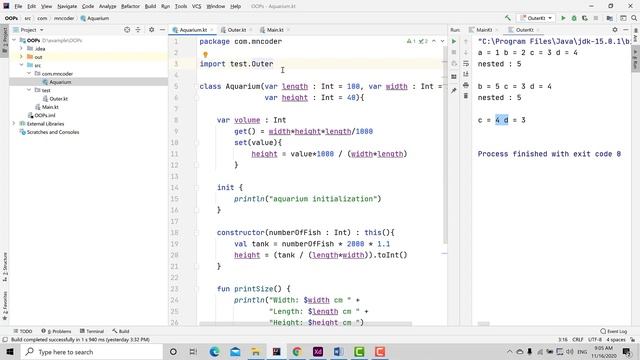Screen dimensions: 640x360
Task: Click the Stop icon in the top toolbar
Action: tap(596, 18)
